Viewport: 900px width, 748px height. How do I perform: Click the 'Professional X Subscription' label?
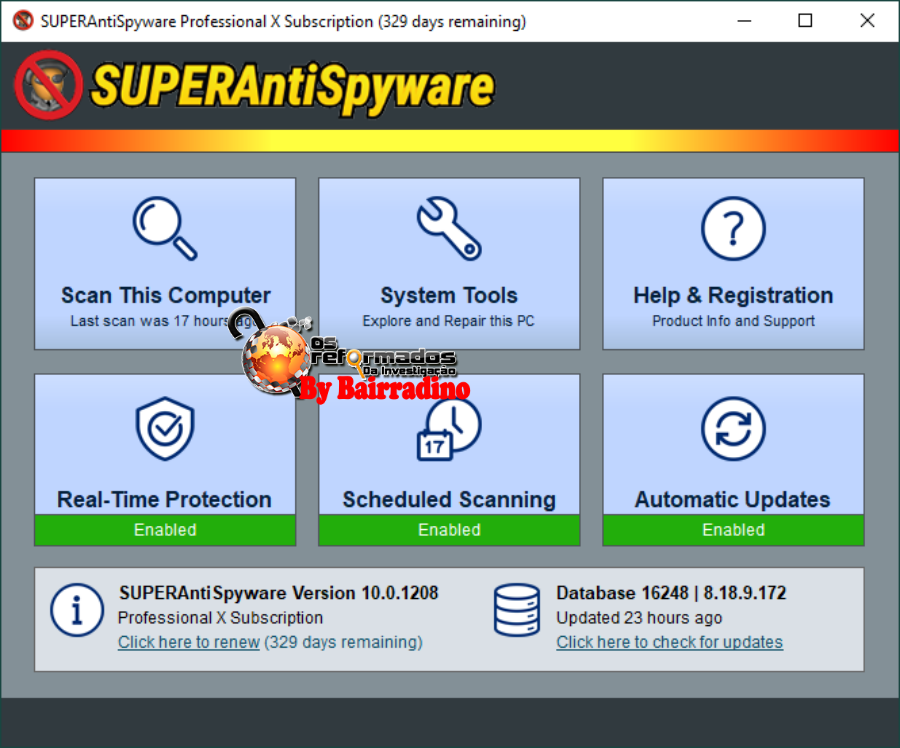click(x=220, y=618)
